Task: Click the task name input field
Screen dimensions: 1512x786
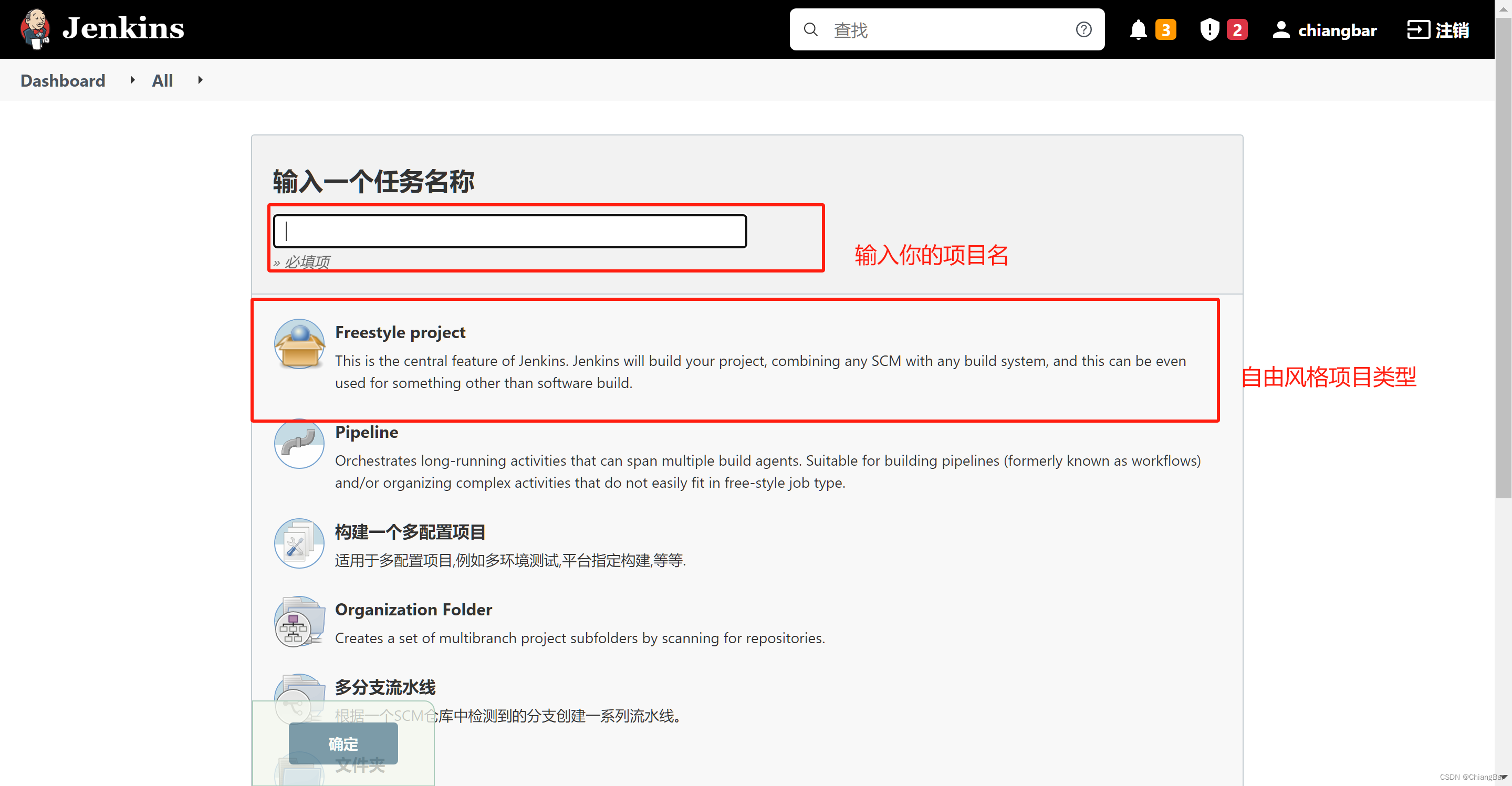Action: [x=509, y=230]
